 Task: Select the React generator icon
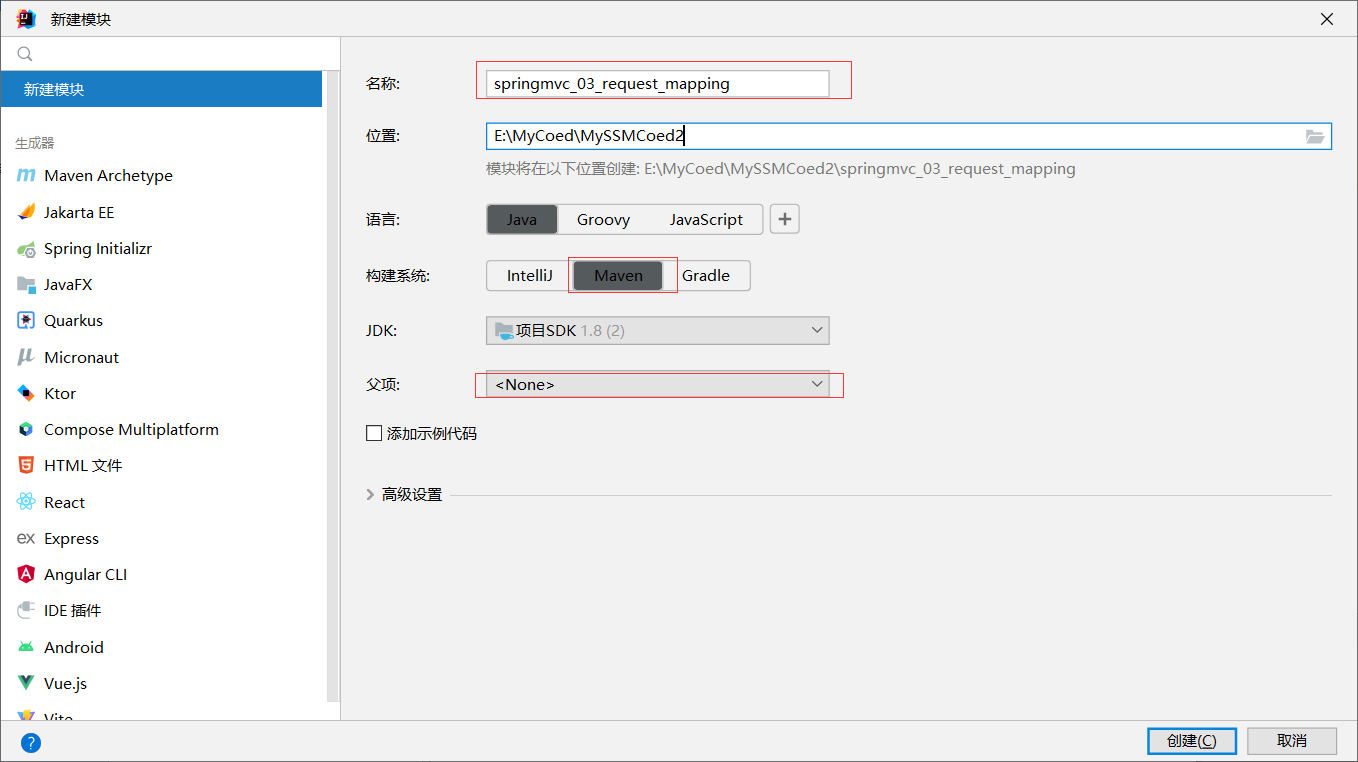pos(26,502)
